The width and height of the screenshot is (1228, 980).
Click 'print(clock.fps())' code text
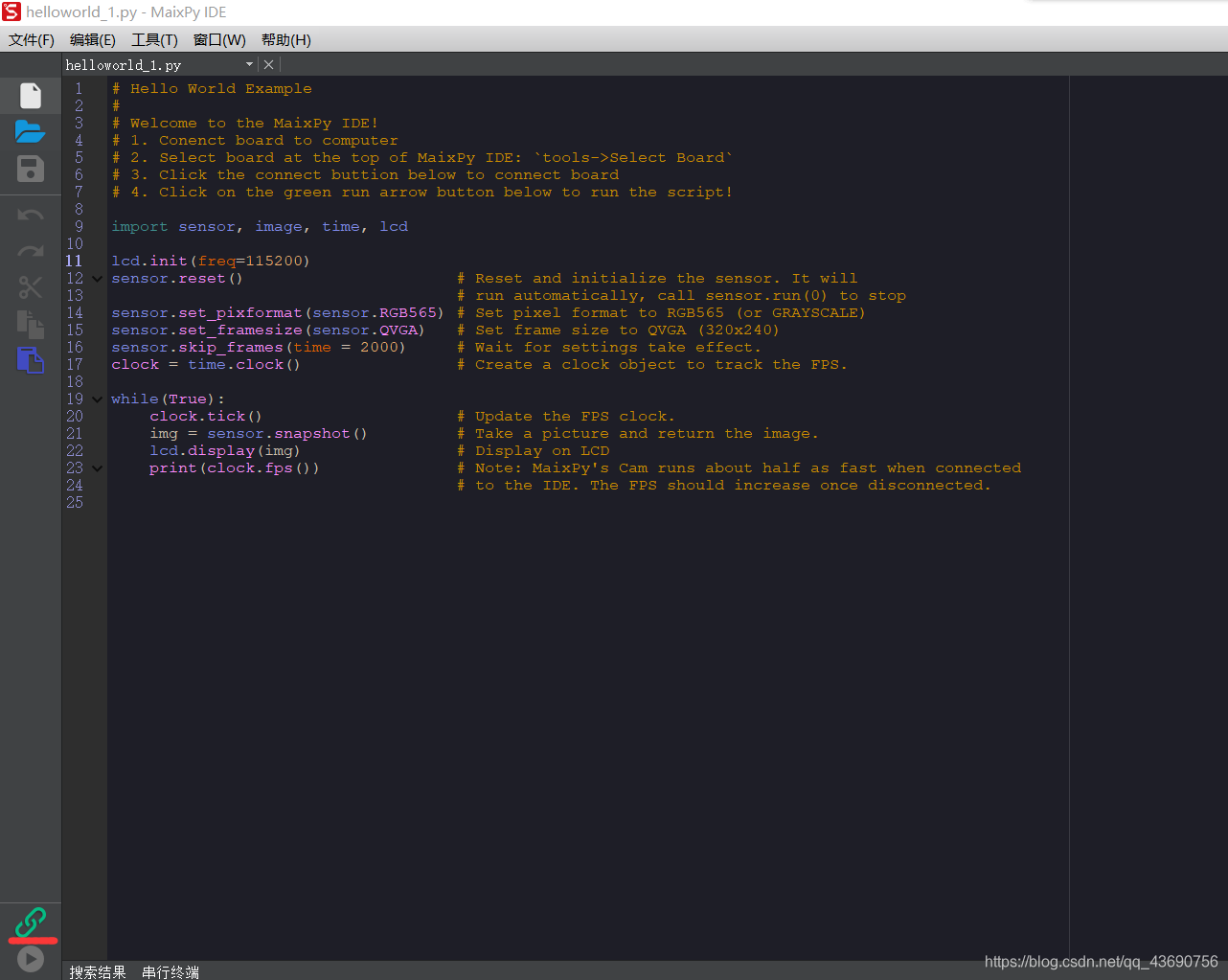pyautogui.click(x=235, y=468)
